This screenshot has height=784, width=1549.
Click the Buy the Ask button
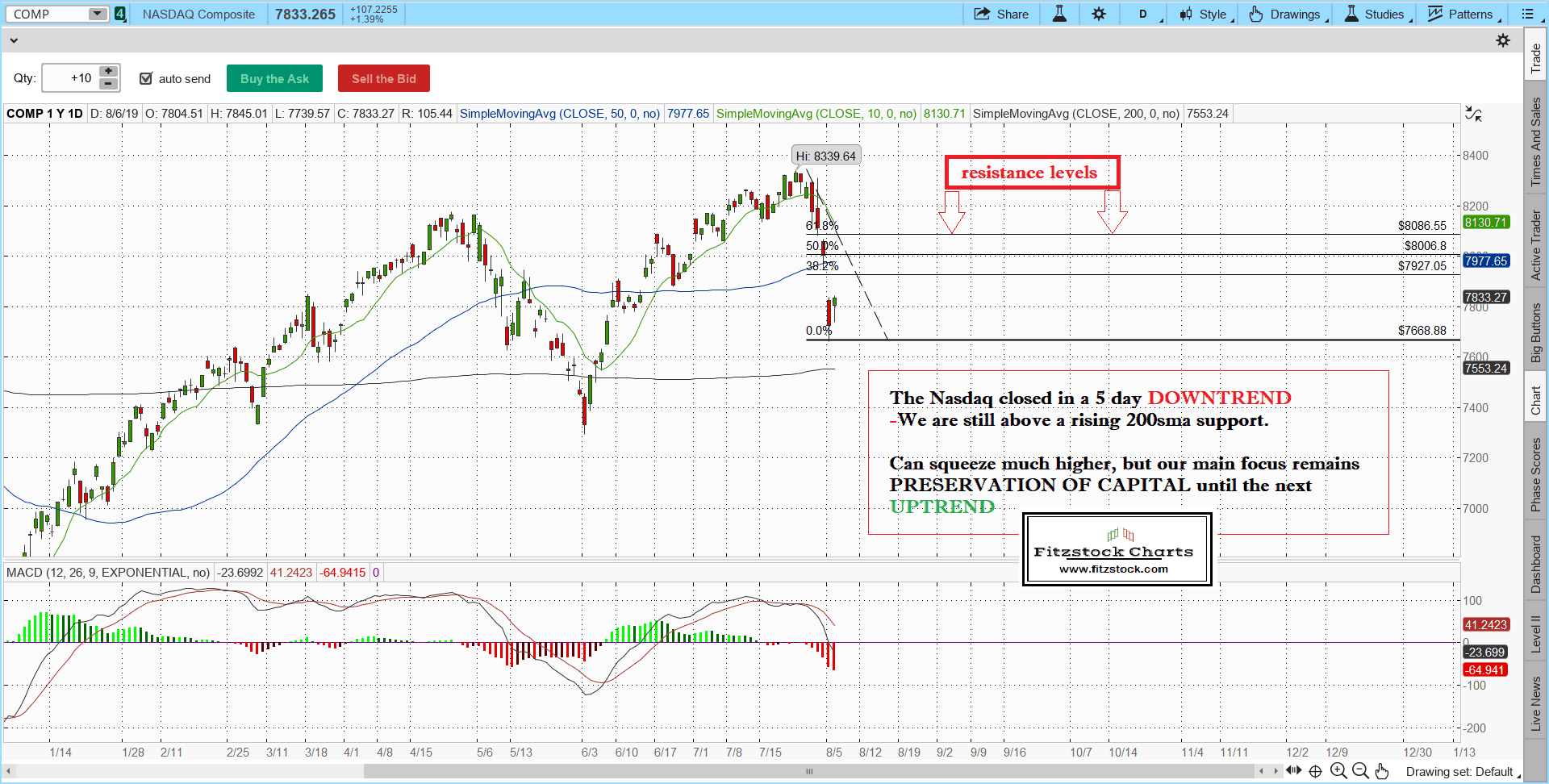click(274, 78)
